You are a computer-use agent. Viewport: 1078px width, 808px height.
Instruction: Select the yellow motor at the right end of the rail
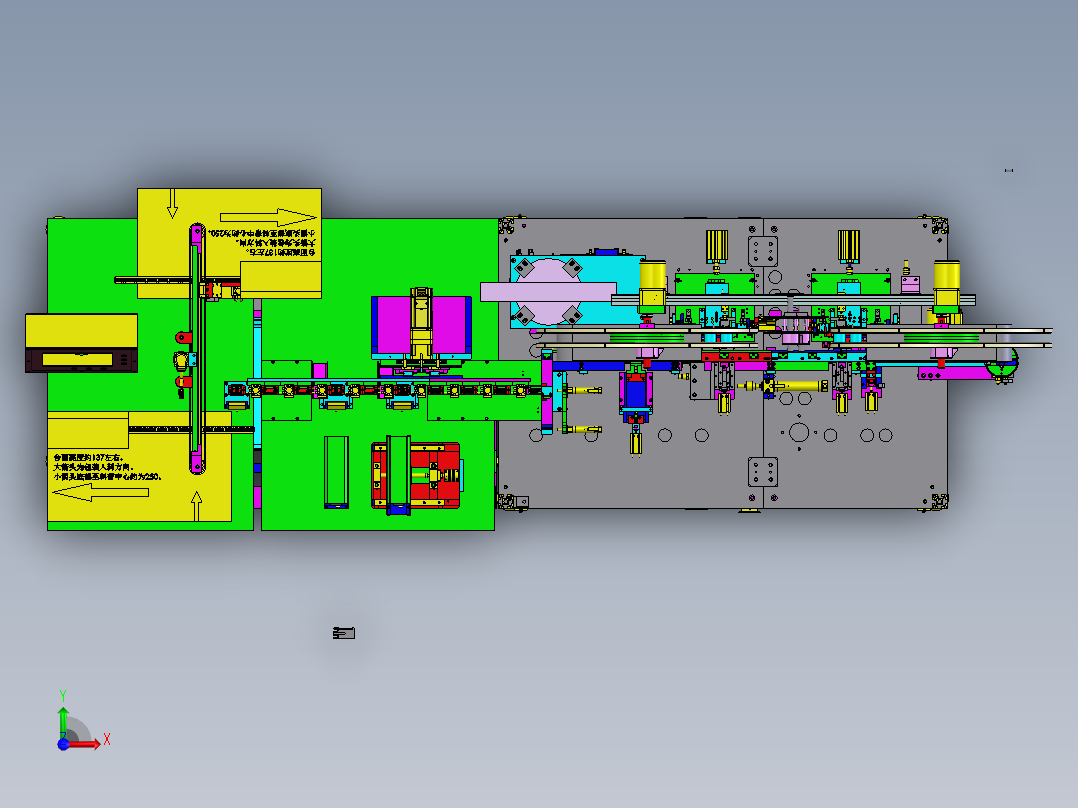947,285
